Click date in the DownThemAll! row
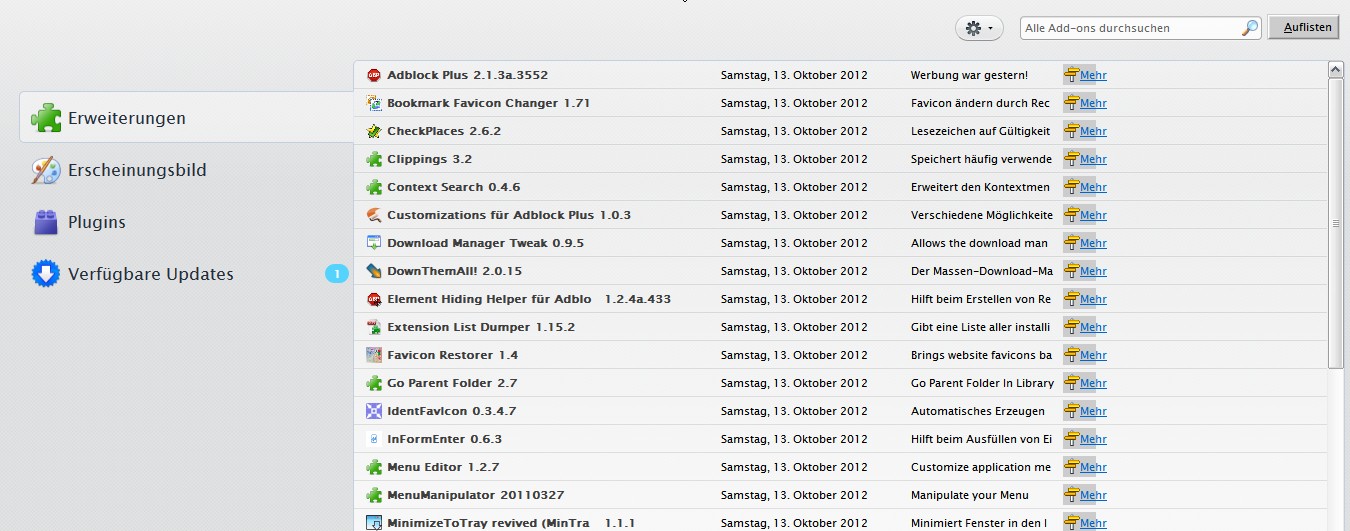Image resolution: width=1350 pixels, height=531 pixels. pyautogui.click(x=794, y=271)
